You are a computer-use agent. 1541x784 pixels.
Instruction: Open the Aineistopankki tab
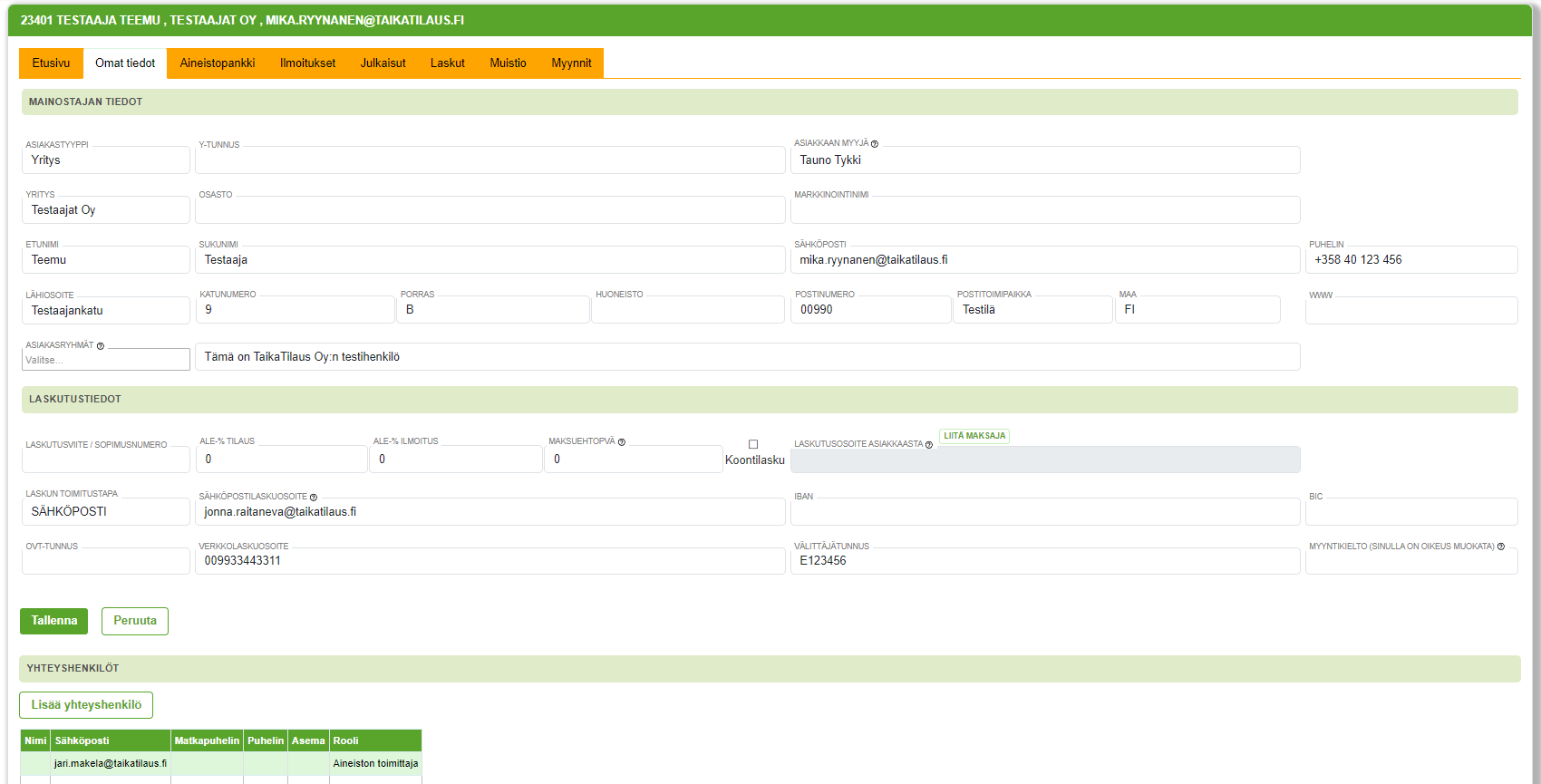(x=218, y=63)
